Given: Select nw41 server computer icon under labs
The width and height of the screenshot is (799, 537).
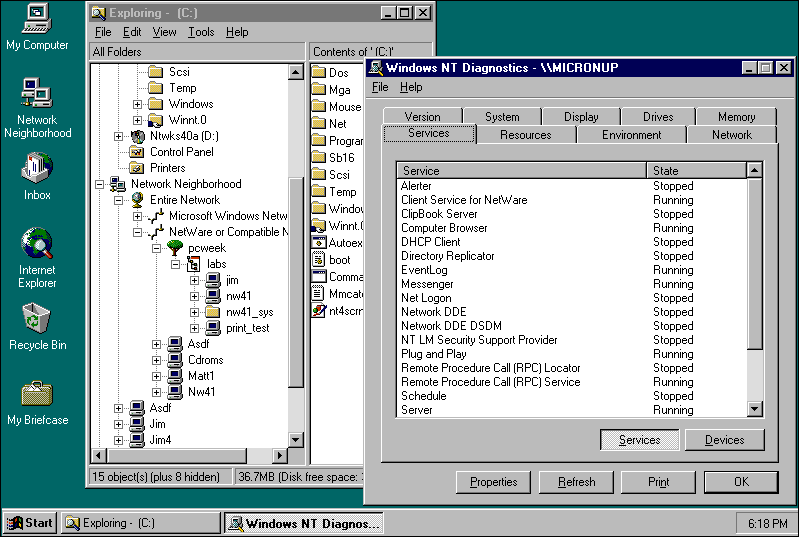Looking at the screenshot, I should (213, 296).
